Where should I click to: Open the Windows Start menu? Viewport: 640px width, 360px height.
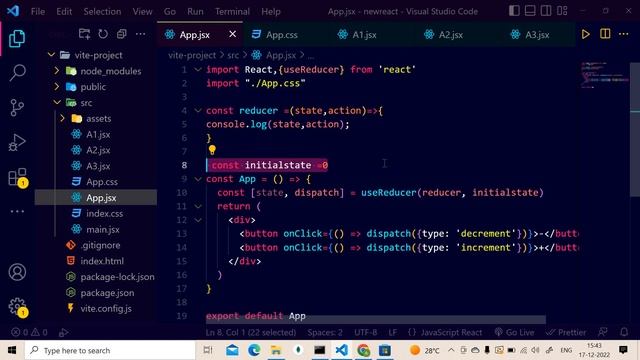[12, 350]
